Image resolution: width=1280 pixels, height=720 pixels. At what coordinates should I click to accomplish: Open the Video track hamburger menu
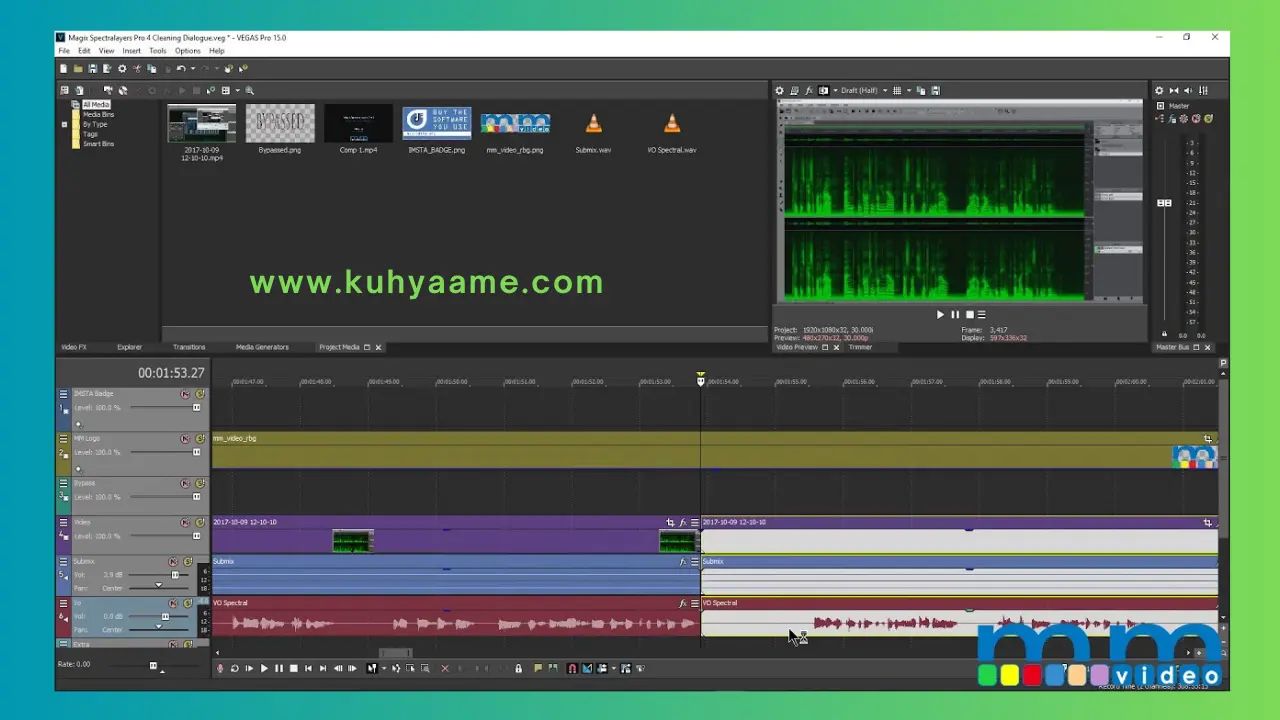(x=64, y=522)
